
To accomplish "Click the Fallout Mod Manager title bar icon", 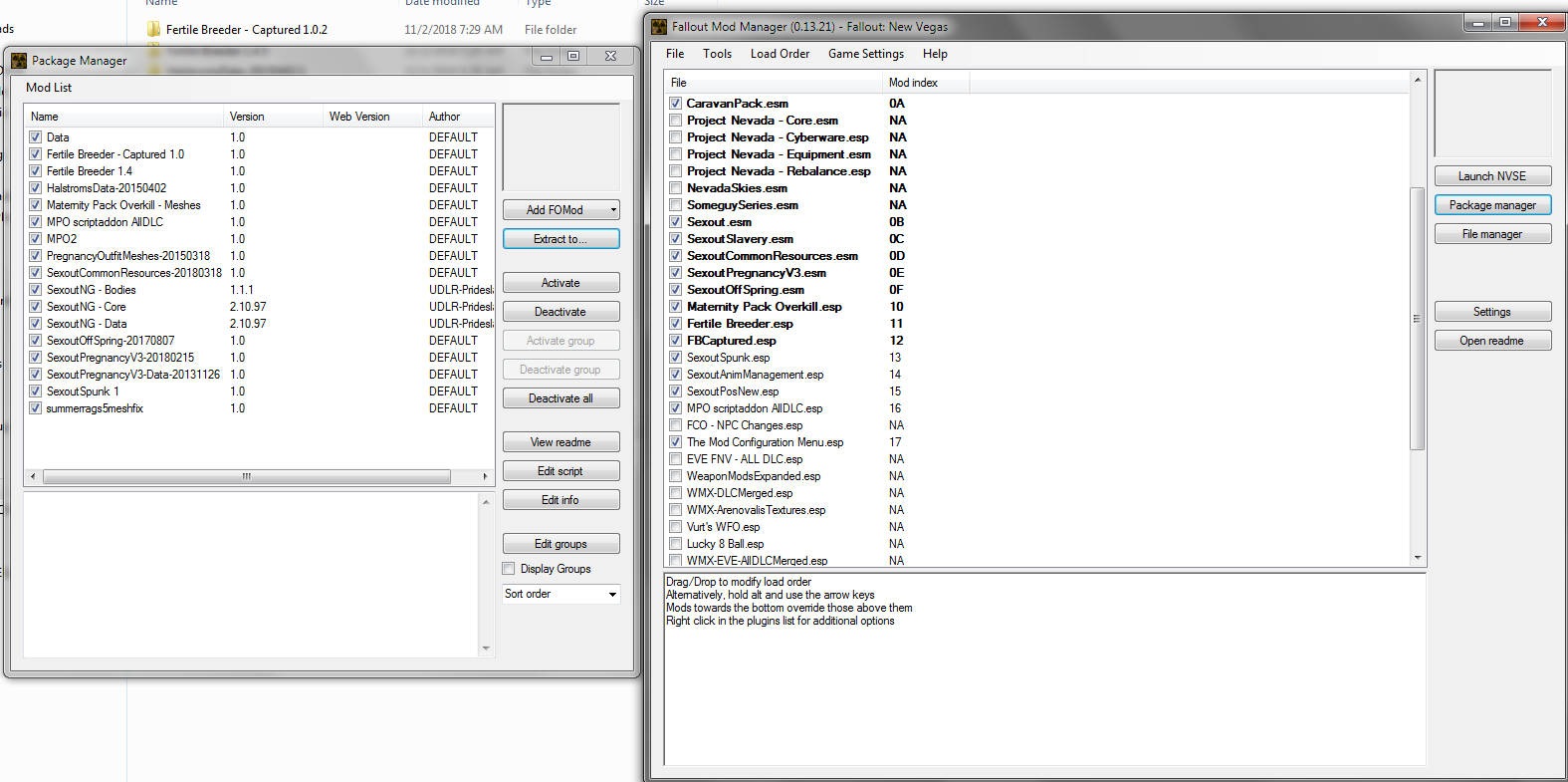I will 659,27.
